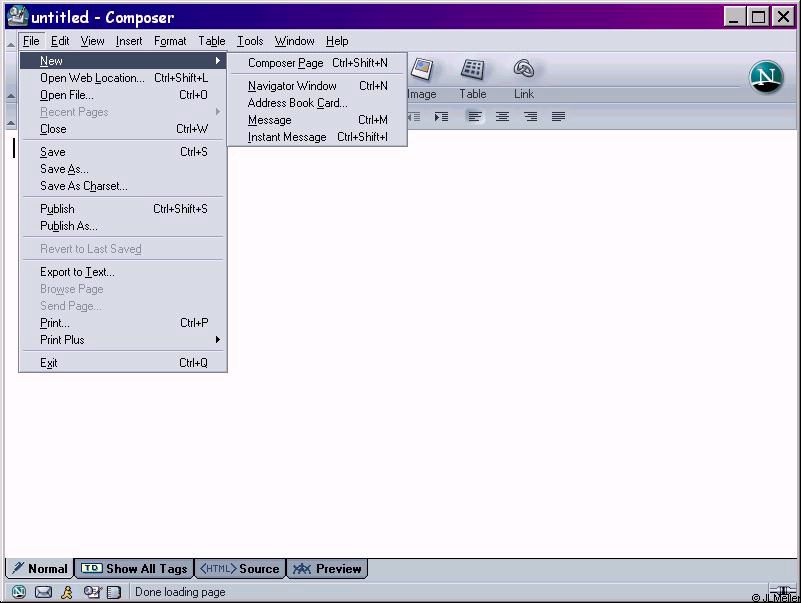Image resolution: width=801 pixels, height=603 pixels.
Task: Choose Save As... in the File menu
Action: [123, 169]
